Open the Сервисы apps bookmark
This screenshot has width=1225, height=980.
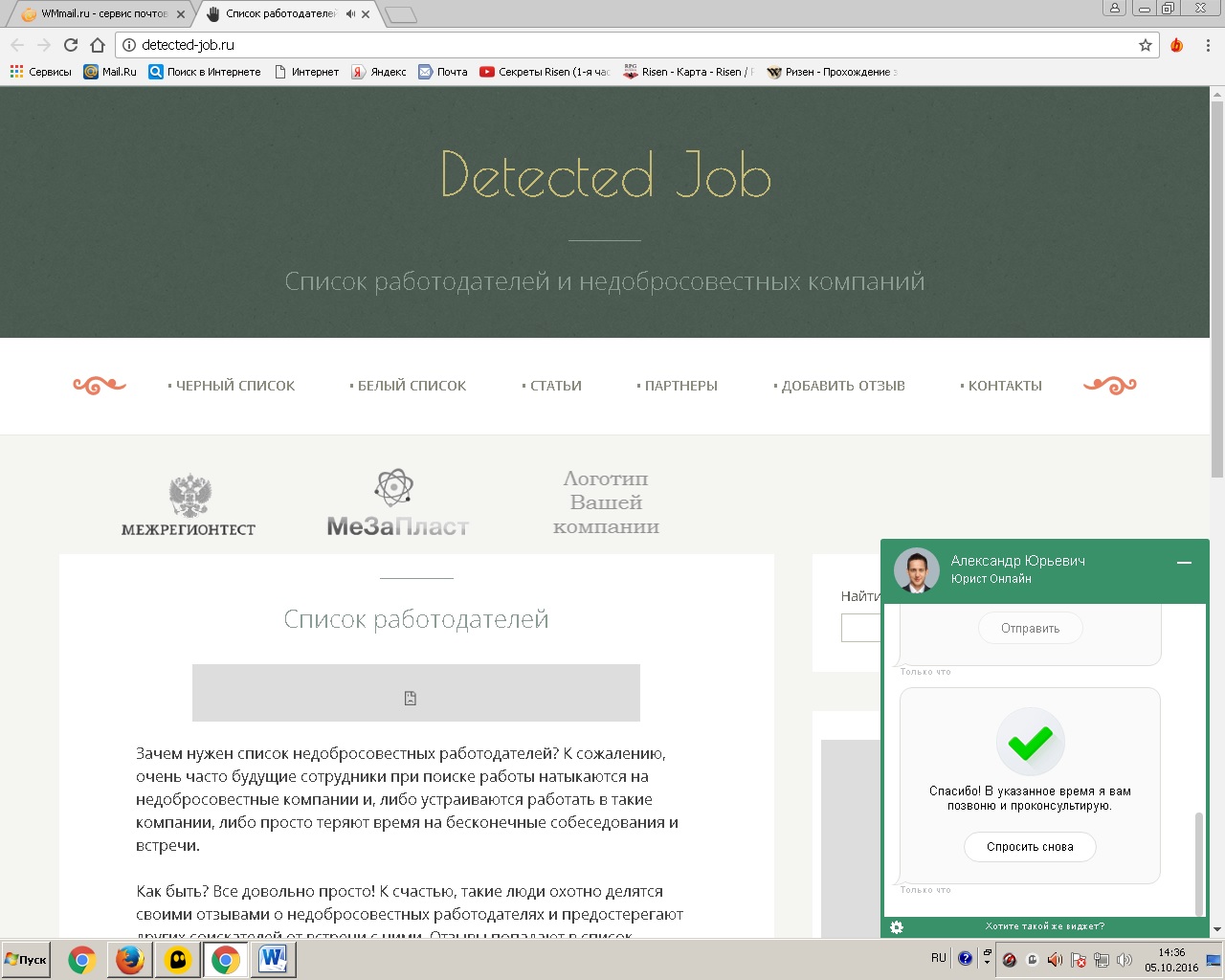(40, 72)
